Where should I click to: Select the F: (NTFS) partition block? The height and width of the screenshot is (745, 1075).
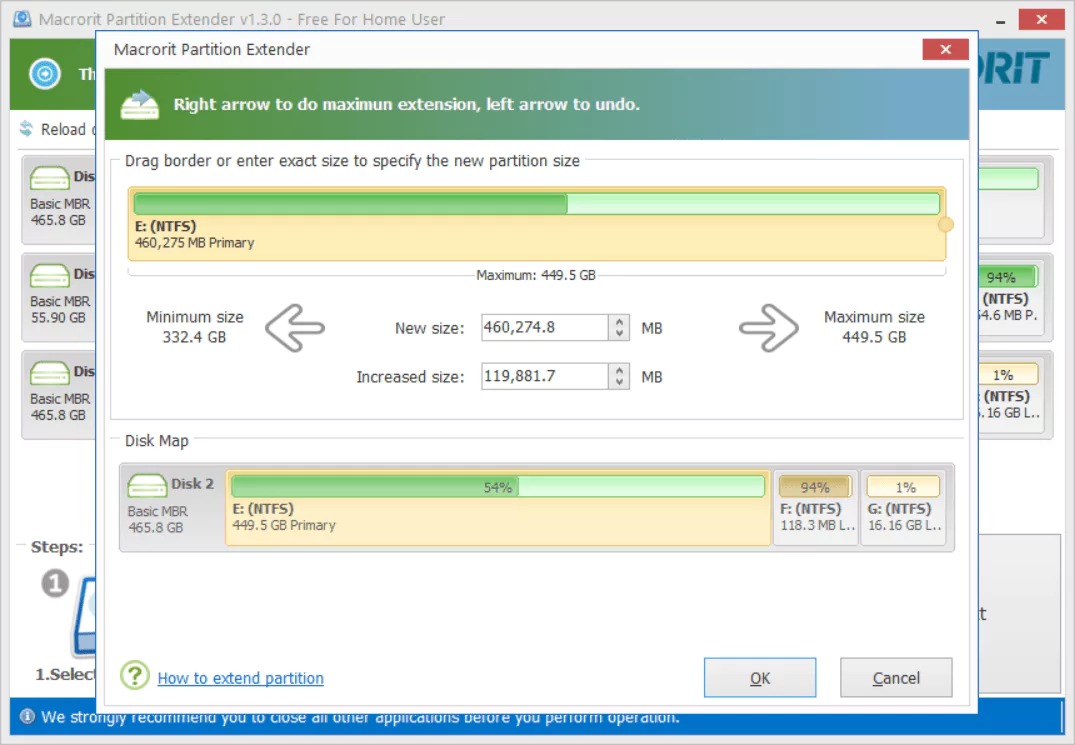click(x=815, y=508)
